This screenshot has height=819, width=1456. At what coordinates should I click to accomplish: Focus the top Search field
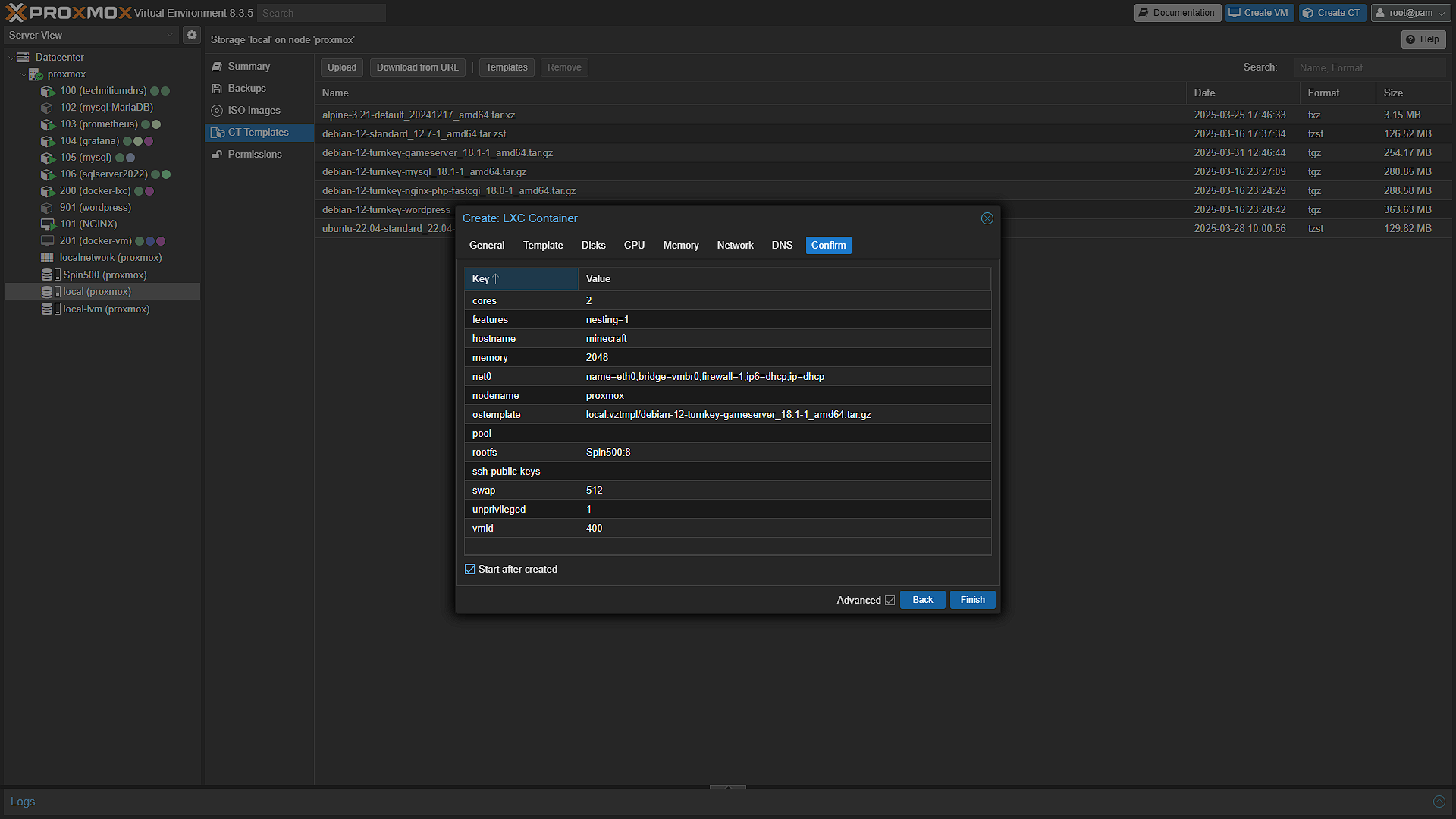[x=322, y=13]
